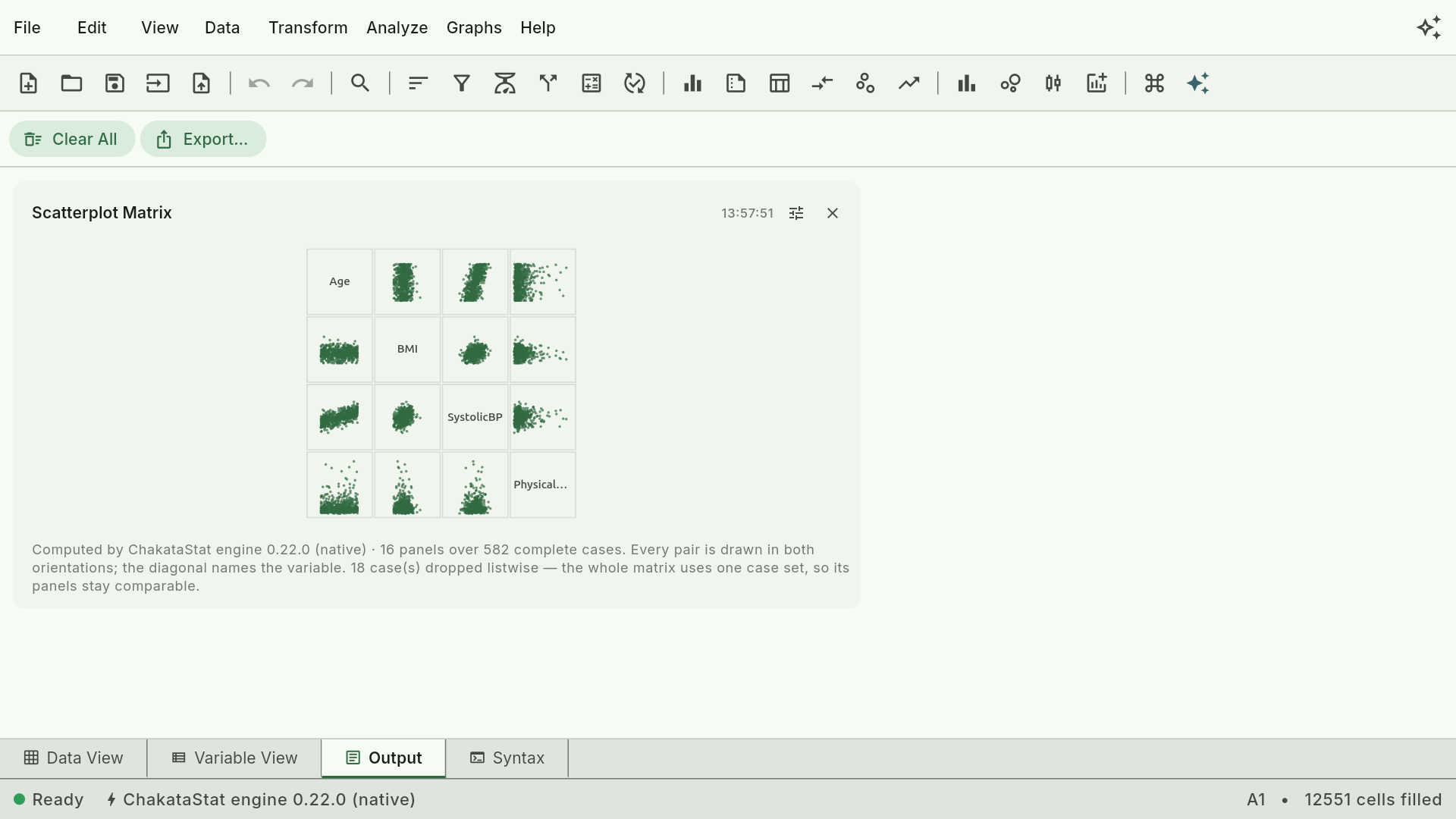Click the sparkle AI assistant toolbar icon

click(x=1198, y=83)
